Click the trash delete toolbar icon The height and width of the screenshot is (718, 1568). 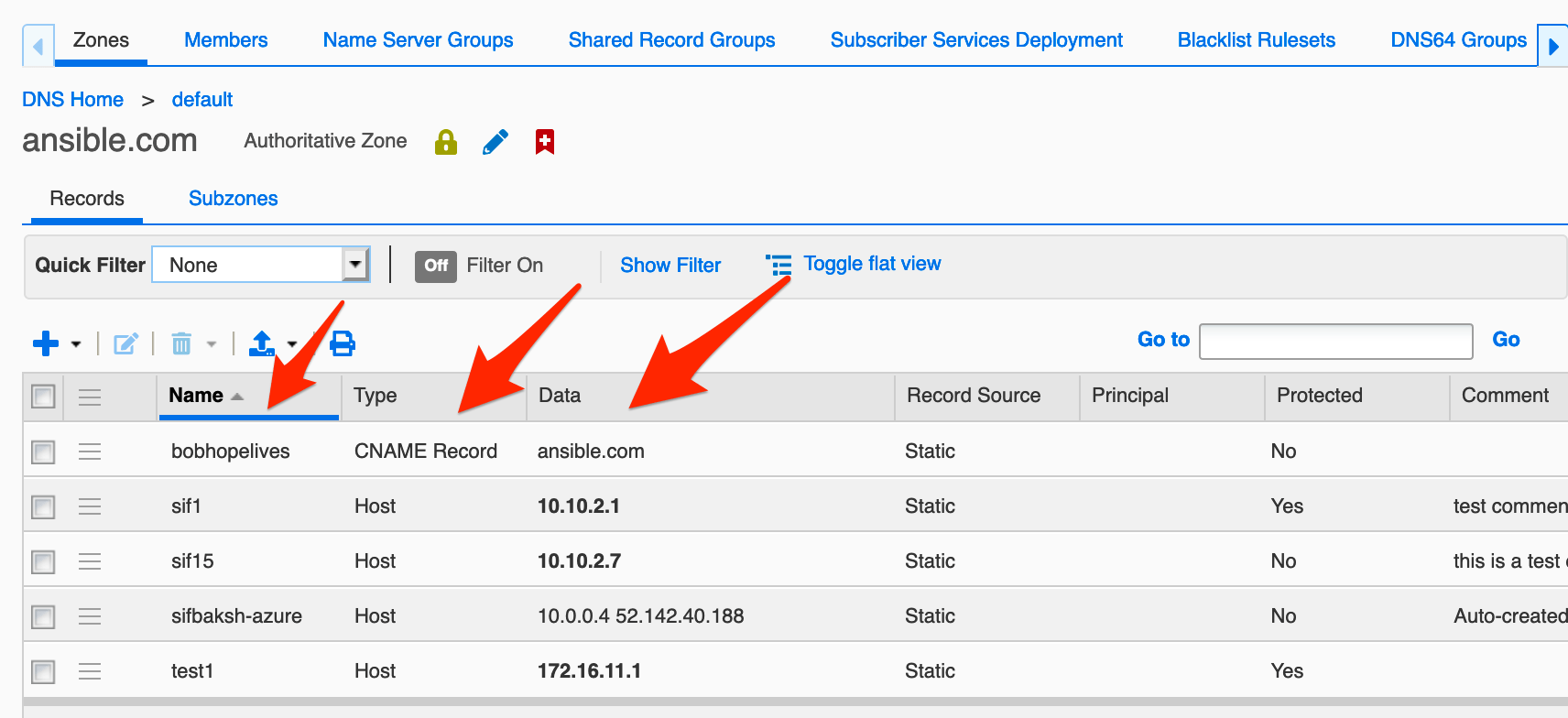click(181, 343)
